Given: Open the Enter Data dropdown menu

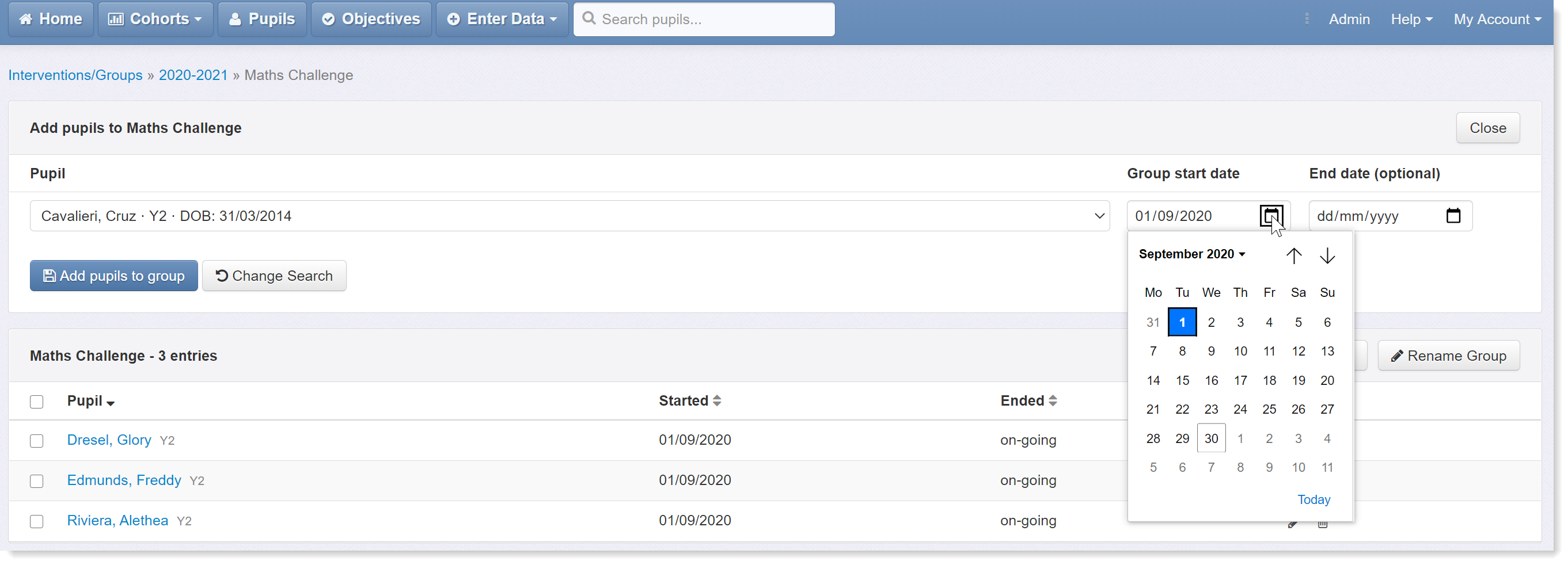Looking at the screenshot, I should (502, 19).
